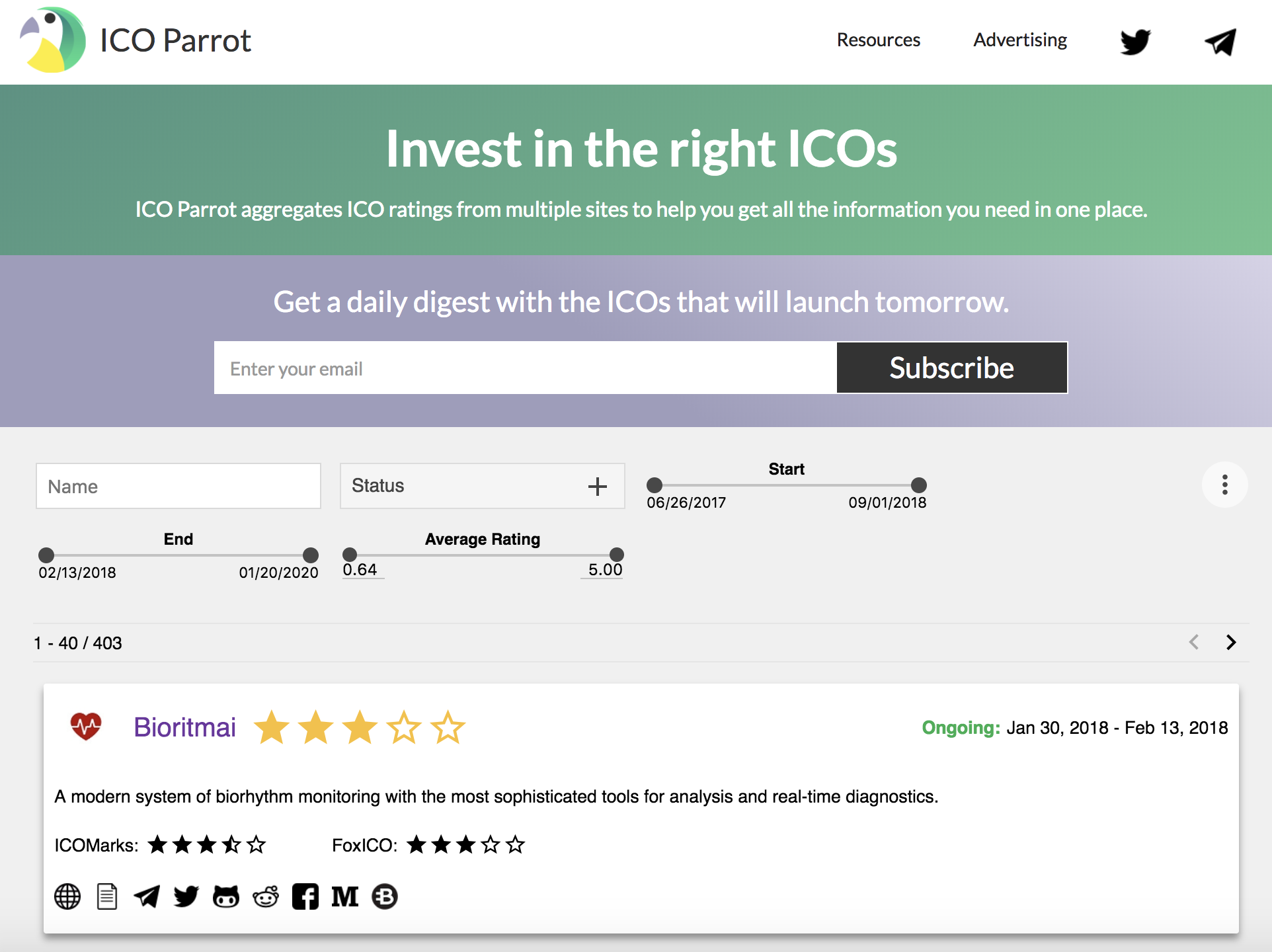Open Bioritmai's Telegram channel
Viewport: 1272px width, 952px height.
click(x=146, y=897)
